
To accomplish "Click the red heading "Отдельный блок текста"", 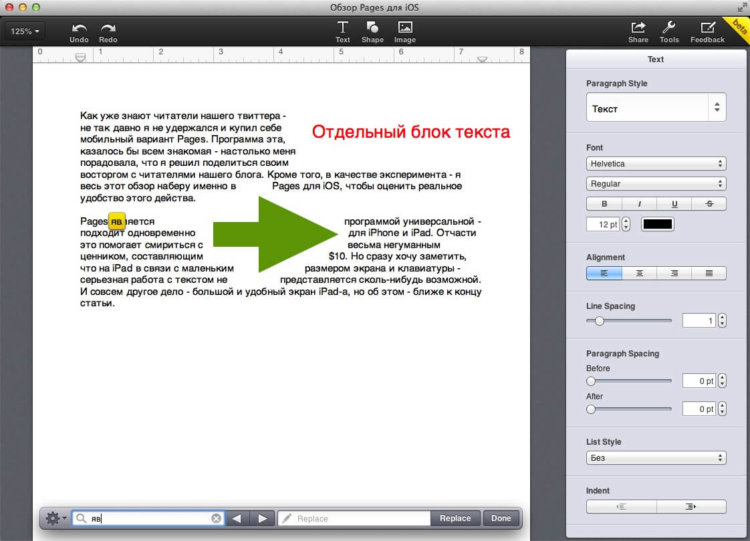I will [411, 132].
